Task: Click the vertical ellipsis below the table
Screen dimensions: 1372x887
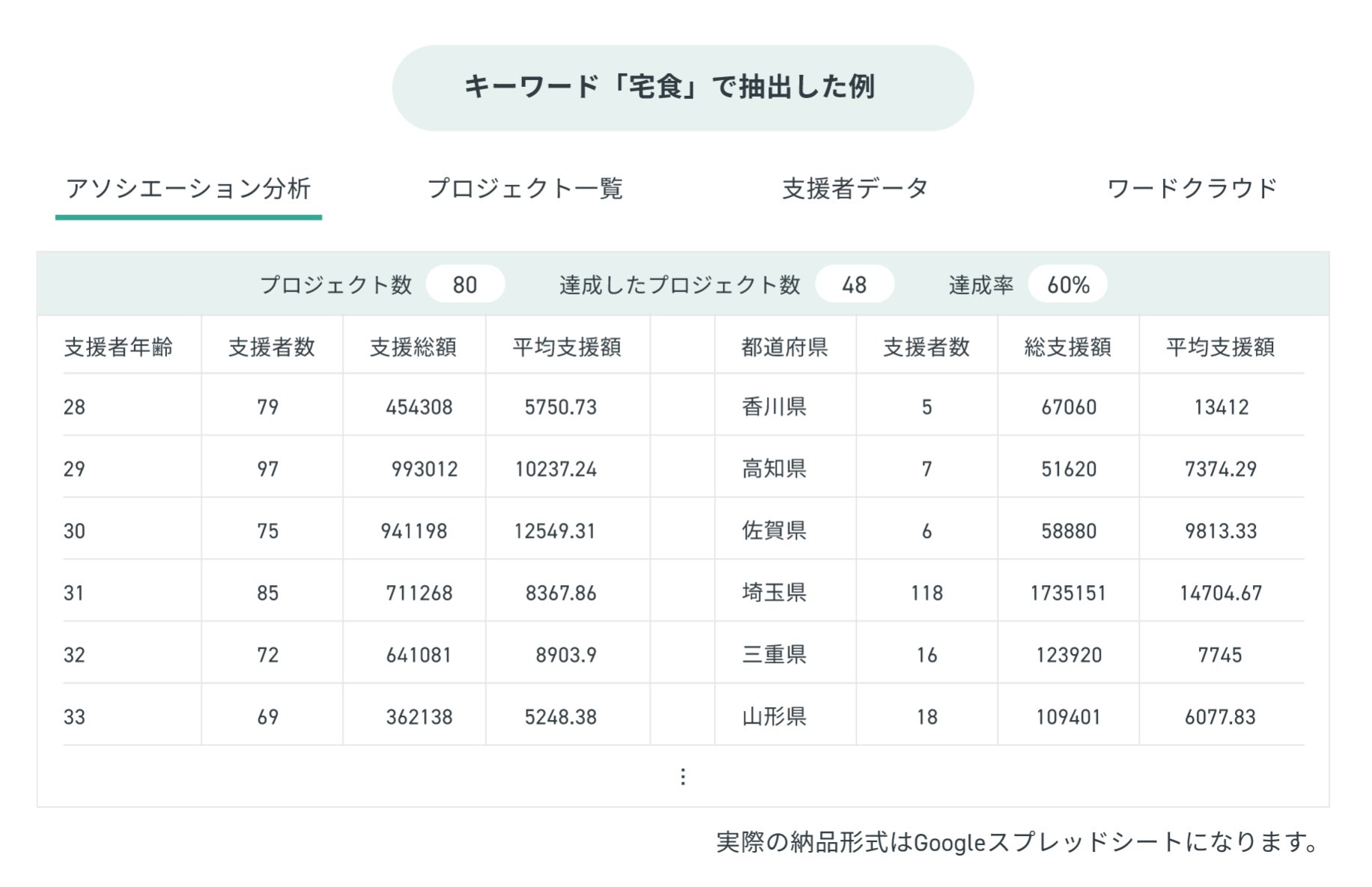Action: (682, 777)
